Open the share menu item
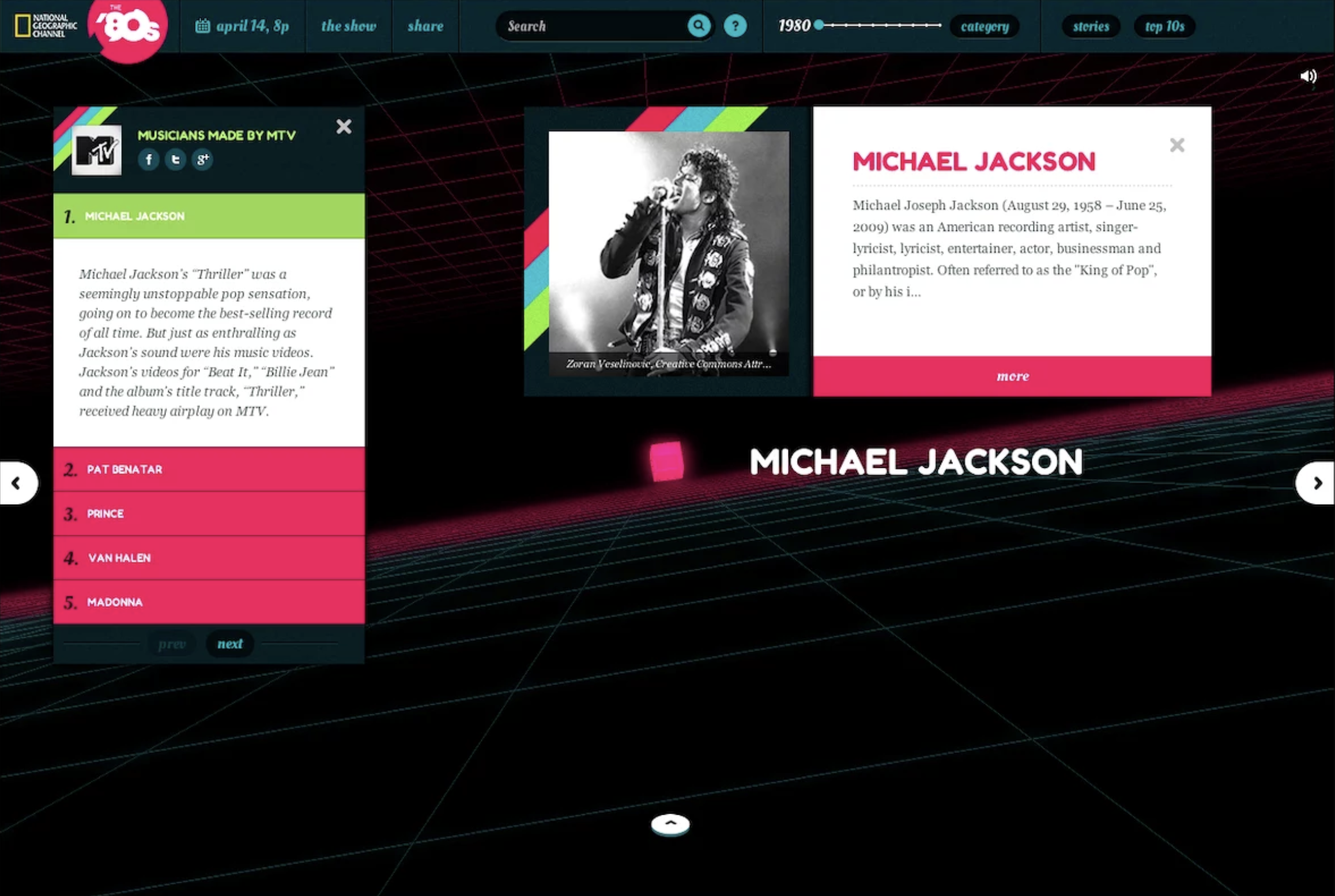The width and height of the screenshot is (1335, 896). click(x=425, y=26)
